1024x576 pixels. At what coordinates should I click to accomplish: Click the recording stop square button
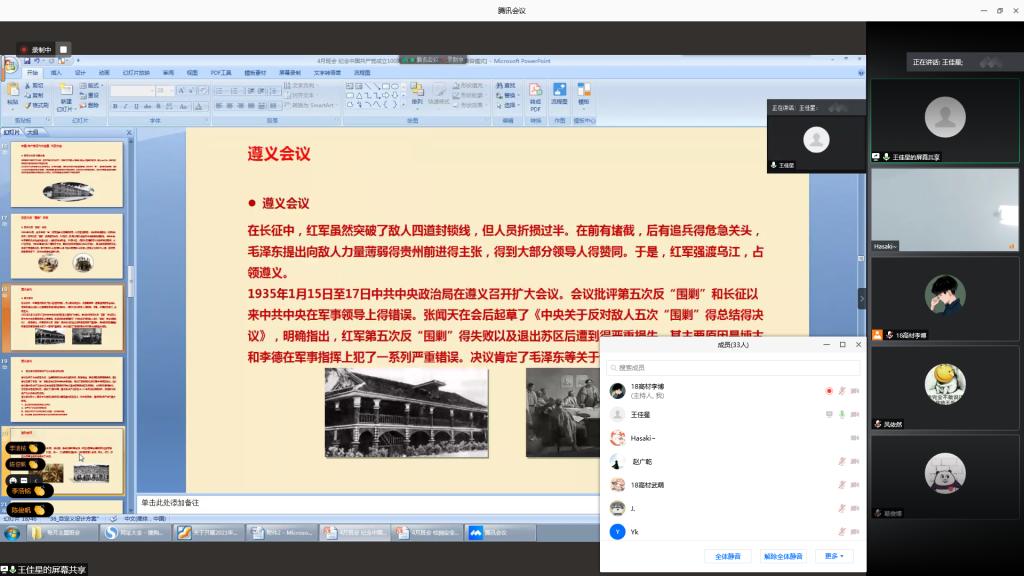point(63,49)
